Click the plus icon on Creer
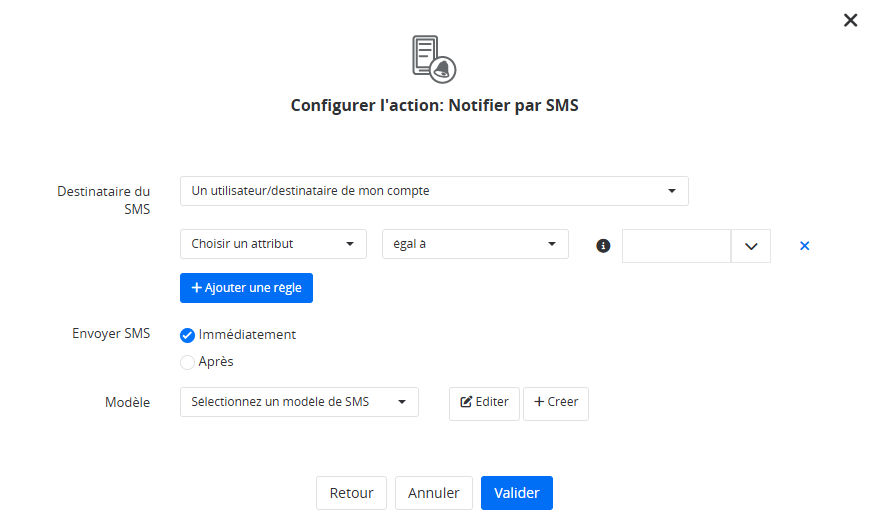Viewport: 871px width, 526px height. coord(539,402)
